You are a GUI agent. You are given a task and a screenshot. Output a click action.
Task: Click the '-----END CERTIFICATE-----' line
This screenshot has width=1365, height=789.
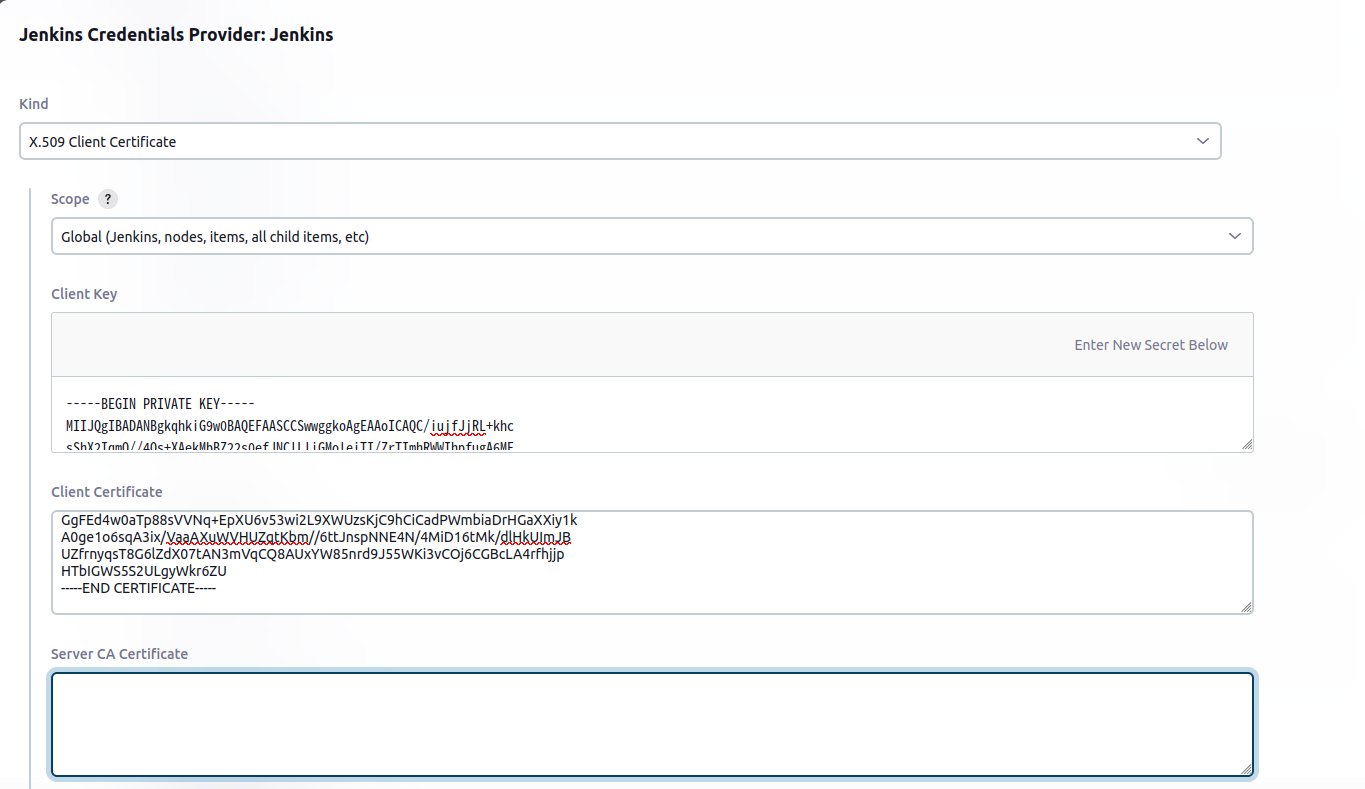pos(139,588)
